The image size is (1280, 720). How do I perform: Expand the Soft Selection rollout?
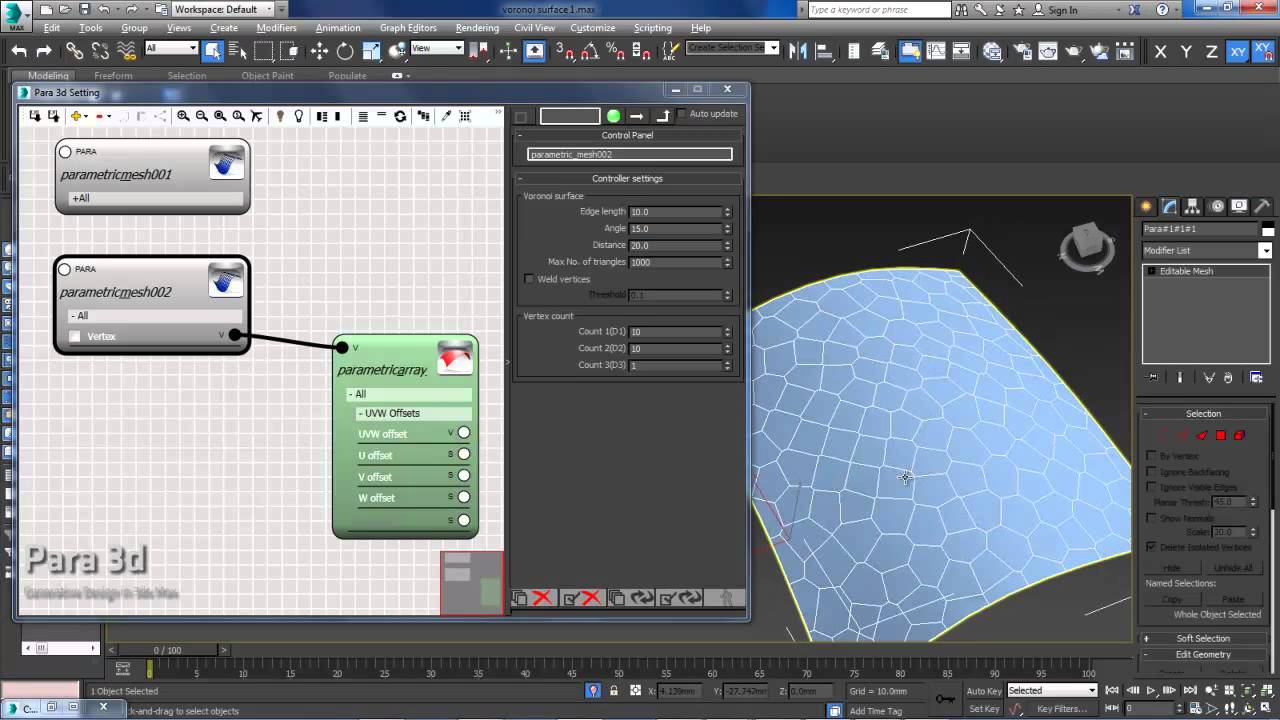click(1203, 638)
